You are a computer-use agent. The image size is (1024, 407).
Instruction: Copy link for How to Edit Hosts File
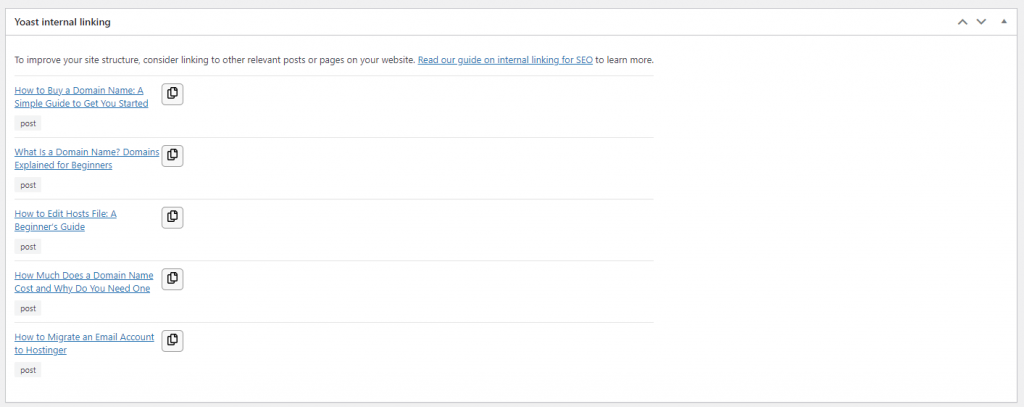[x=172, y=217]
